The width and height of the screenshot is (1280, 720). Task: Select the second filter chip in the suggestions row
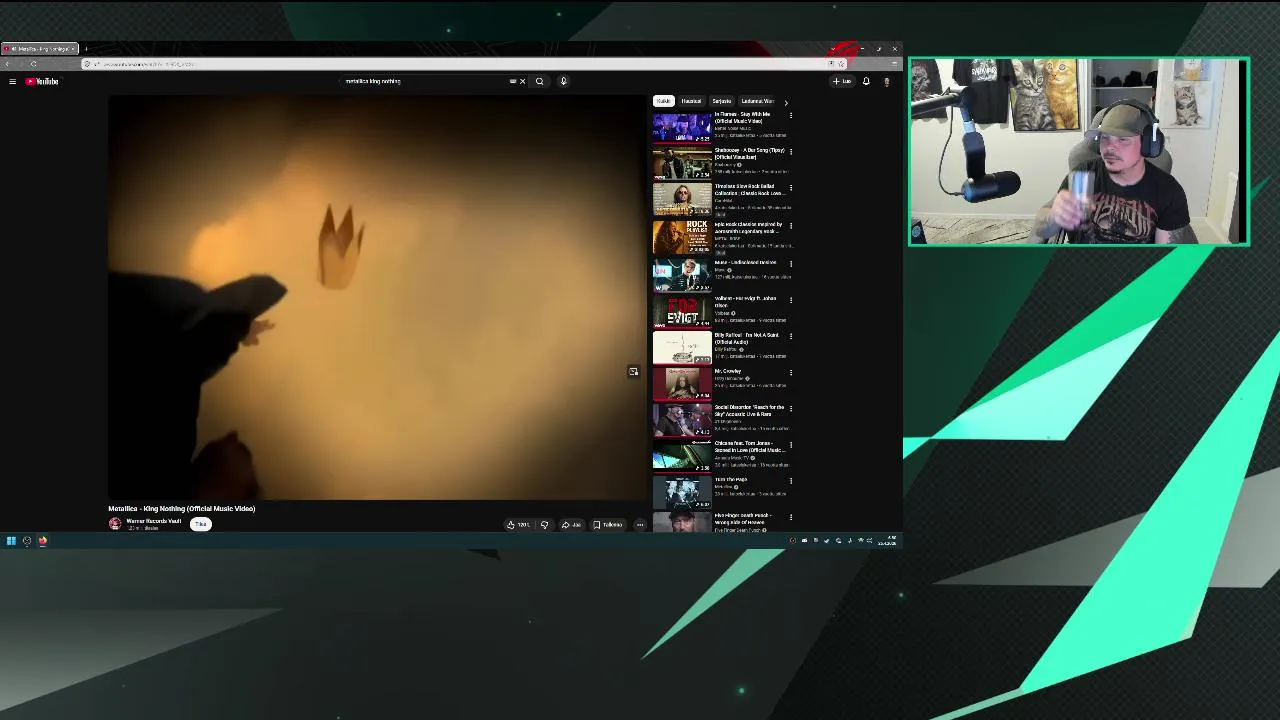point(691,101)
